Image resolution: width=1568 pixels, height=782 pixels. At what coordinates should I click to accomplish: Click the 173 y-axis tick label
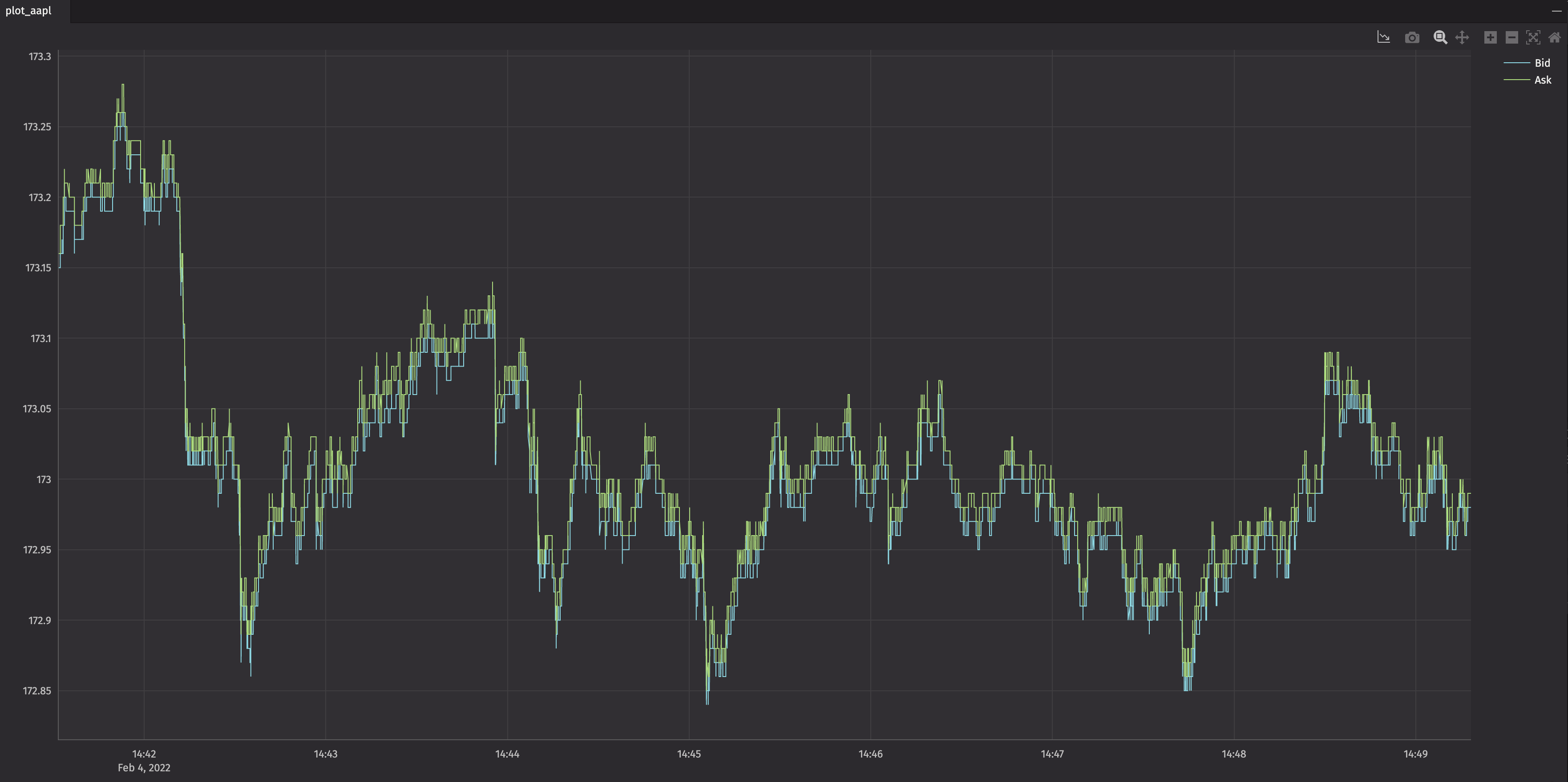tap(44, 480)
